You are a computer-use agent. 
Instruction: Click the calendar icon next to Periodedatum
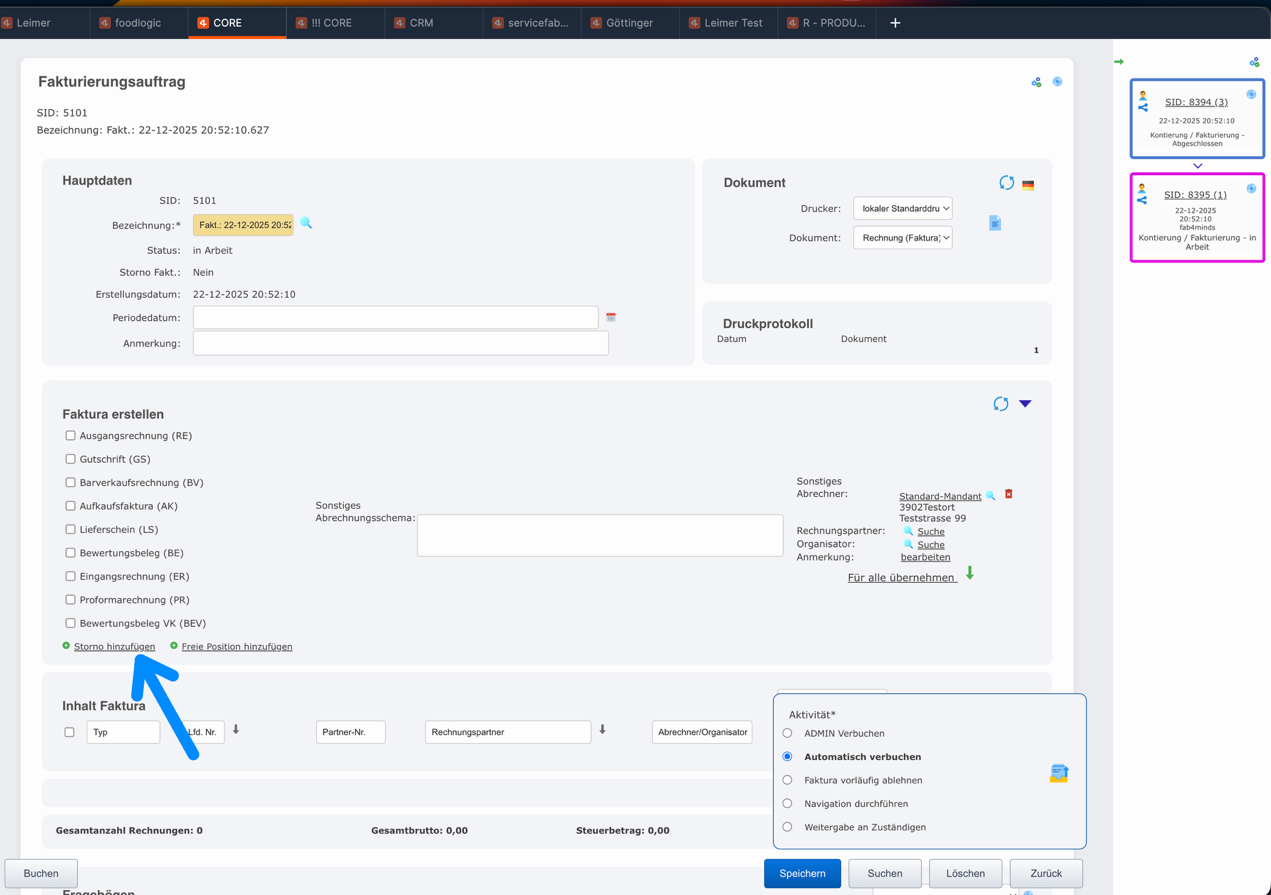click(x=611, y=317)
